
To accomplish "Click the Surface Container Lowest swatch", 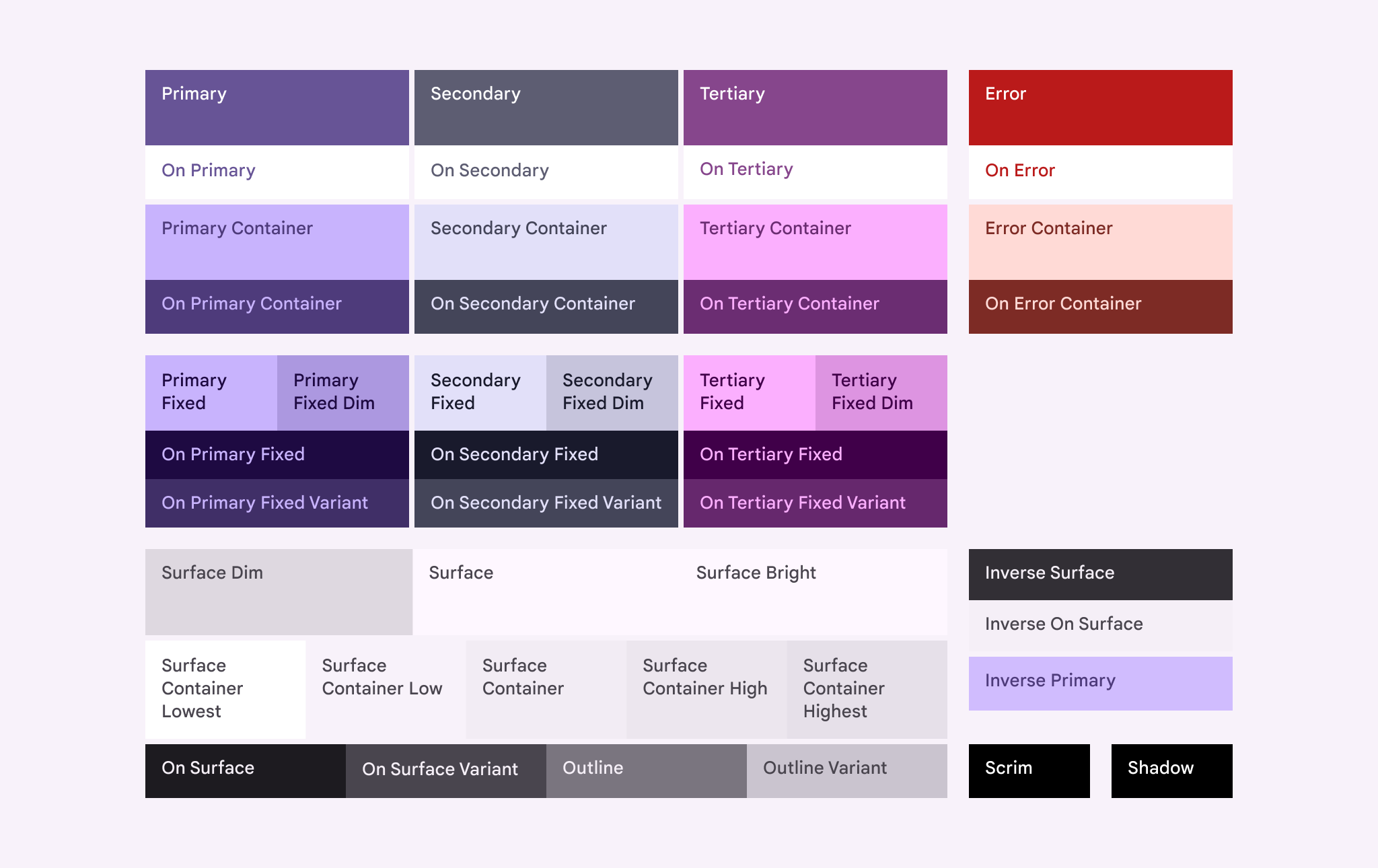I will (x=225, y=689).
